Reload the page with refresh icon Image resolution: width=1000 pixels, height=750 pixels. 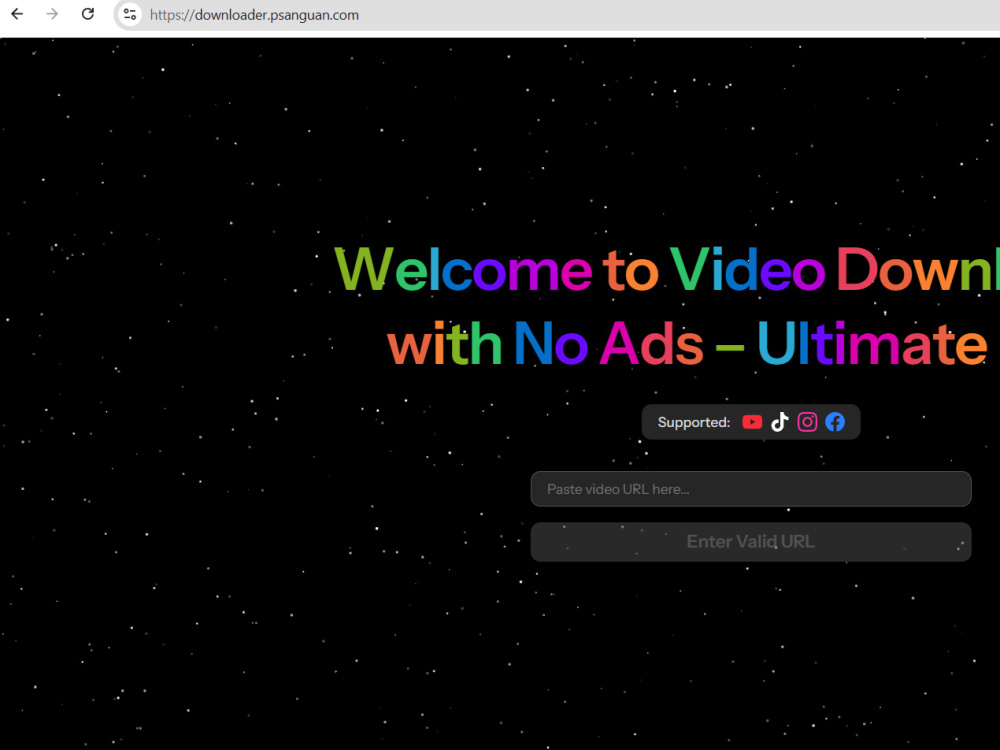pyautogui.click(x=88, y=14)
